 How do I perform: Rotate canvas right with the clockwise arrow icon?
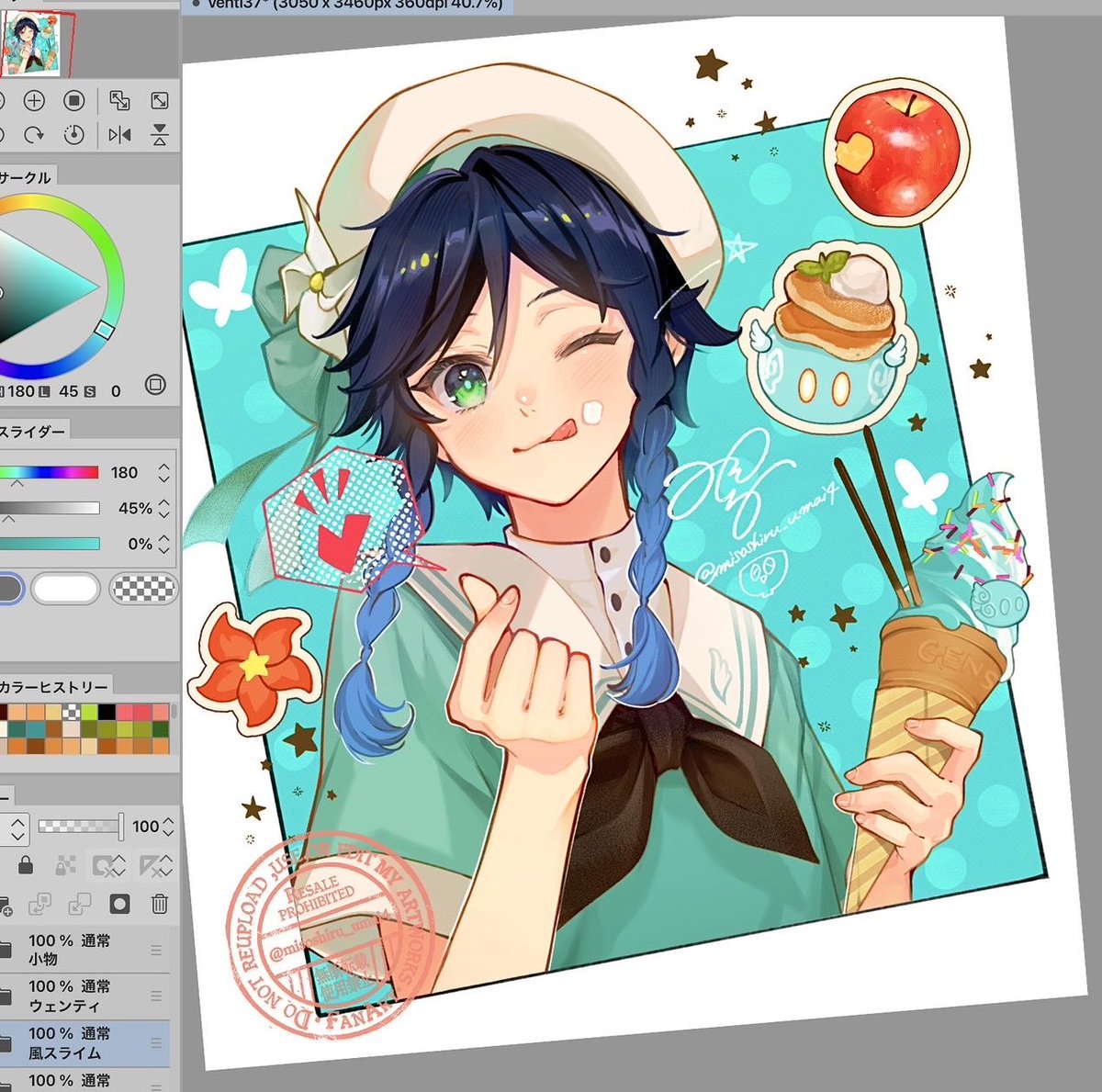(34, 135)
